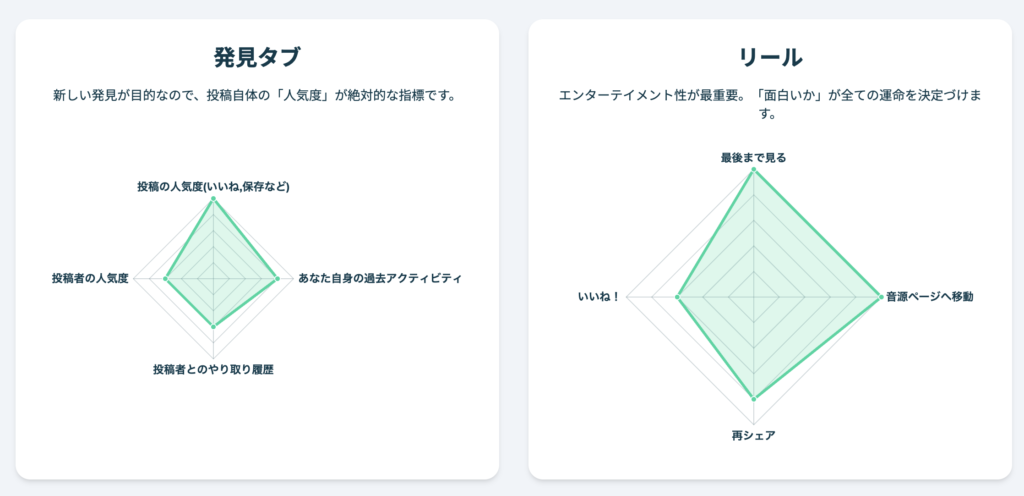Select the 最後まで見る data point on リール radar

(x=754, y=170)
